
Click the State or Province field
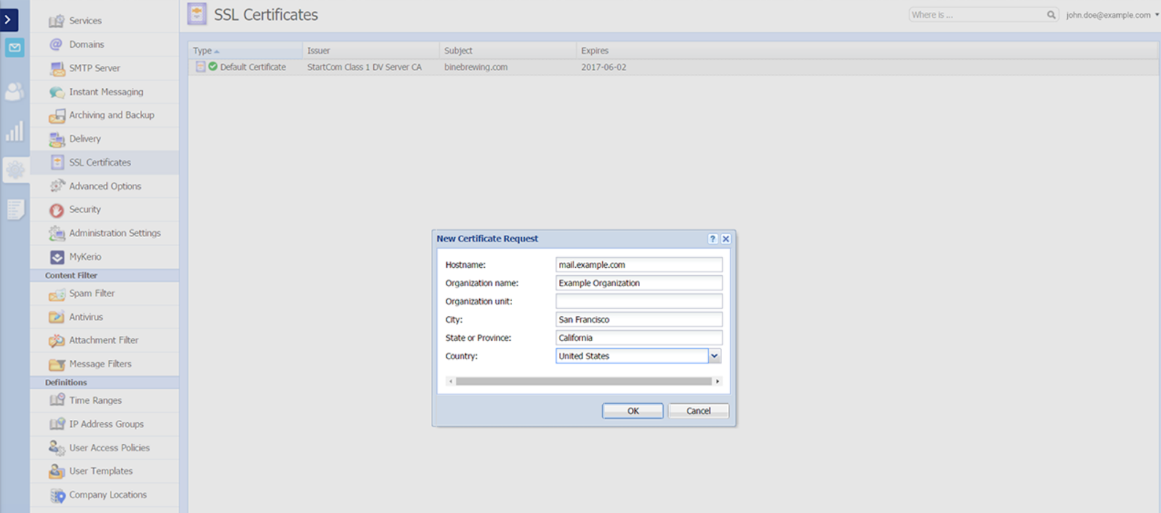coord(639,338)
